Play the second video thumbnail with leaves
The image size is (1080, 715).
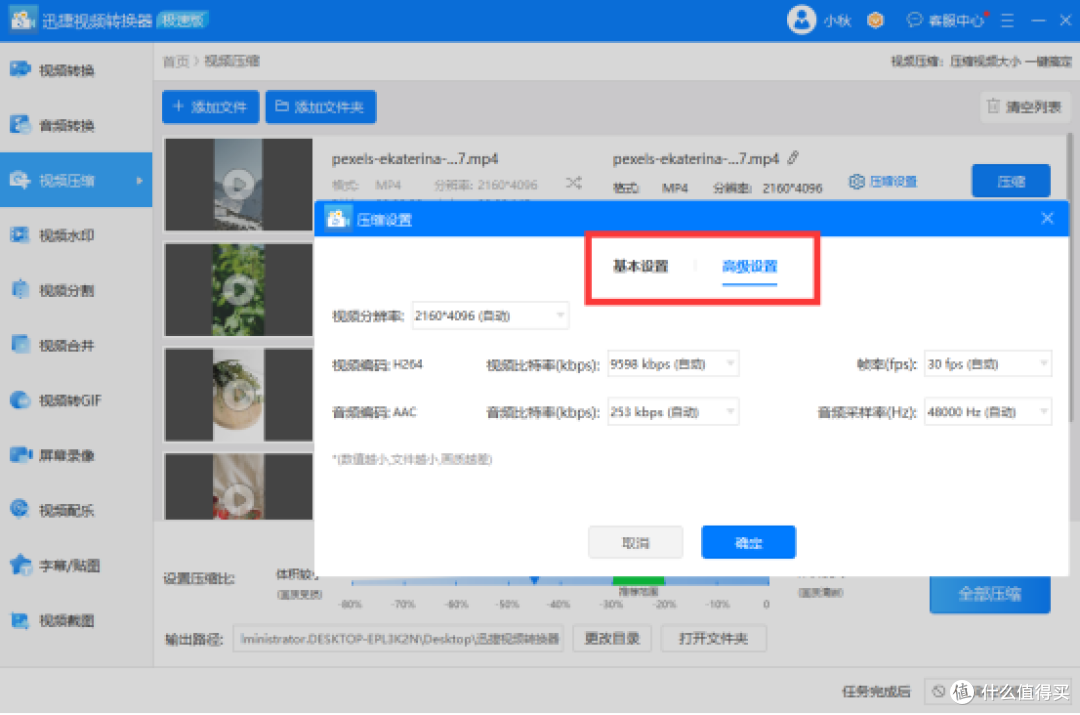238,290
